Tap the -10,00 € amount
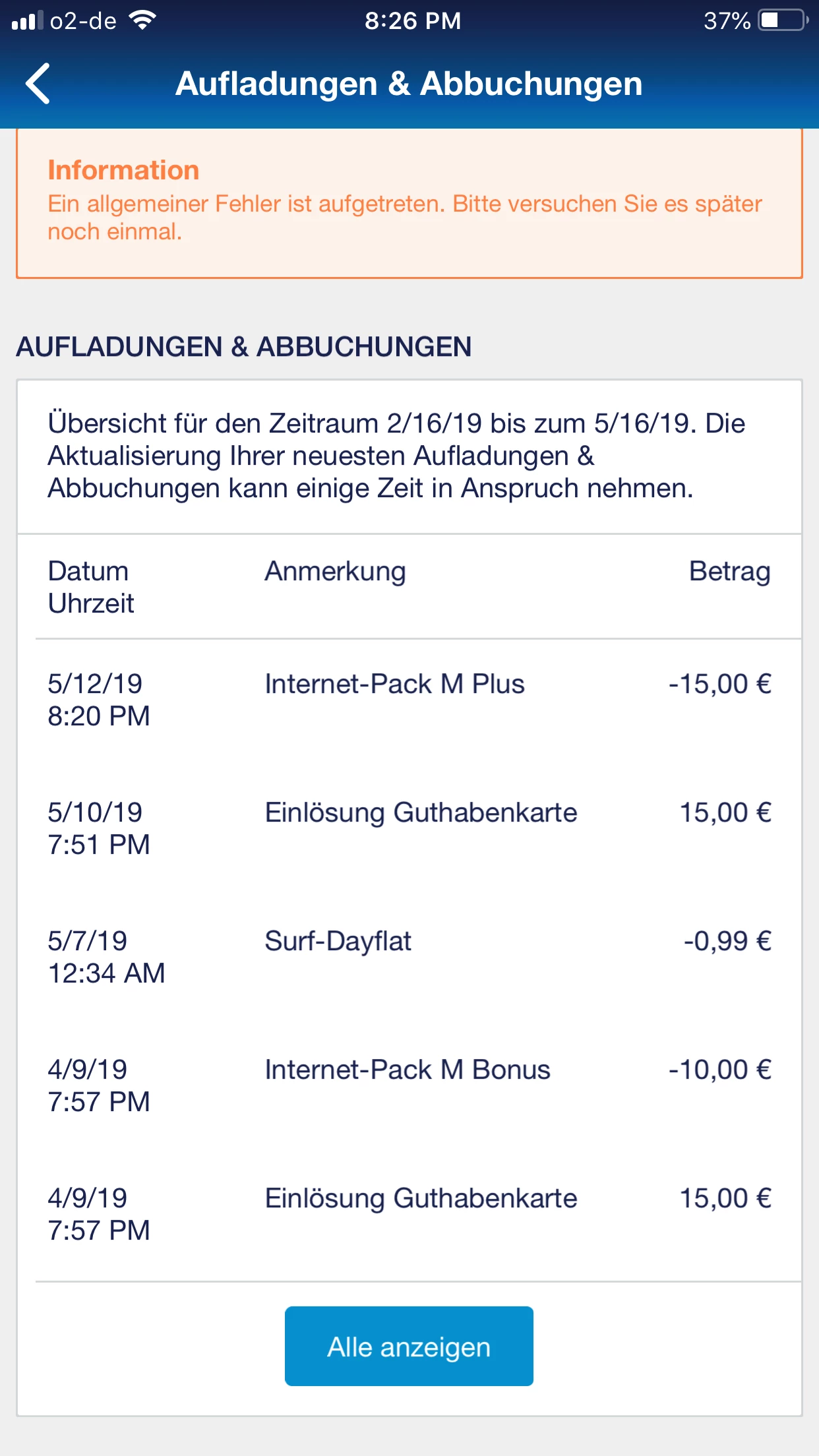819x1456 pixels. [719, 1070]
